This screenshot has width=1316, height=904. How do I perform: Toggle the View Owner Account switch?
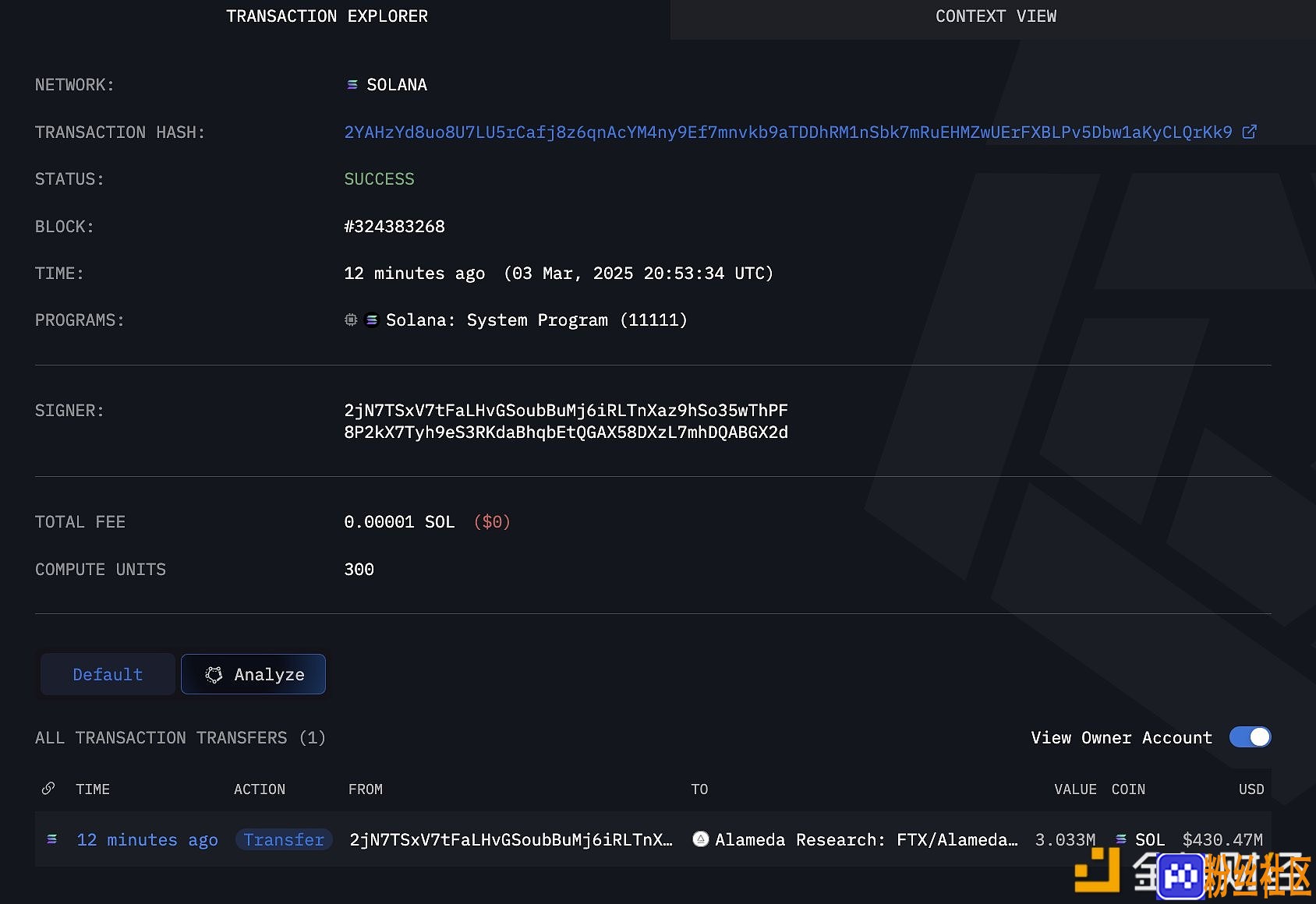tap(1250, 737)
